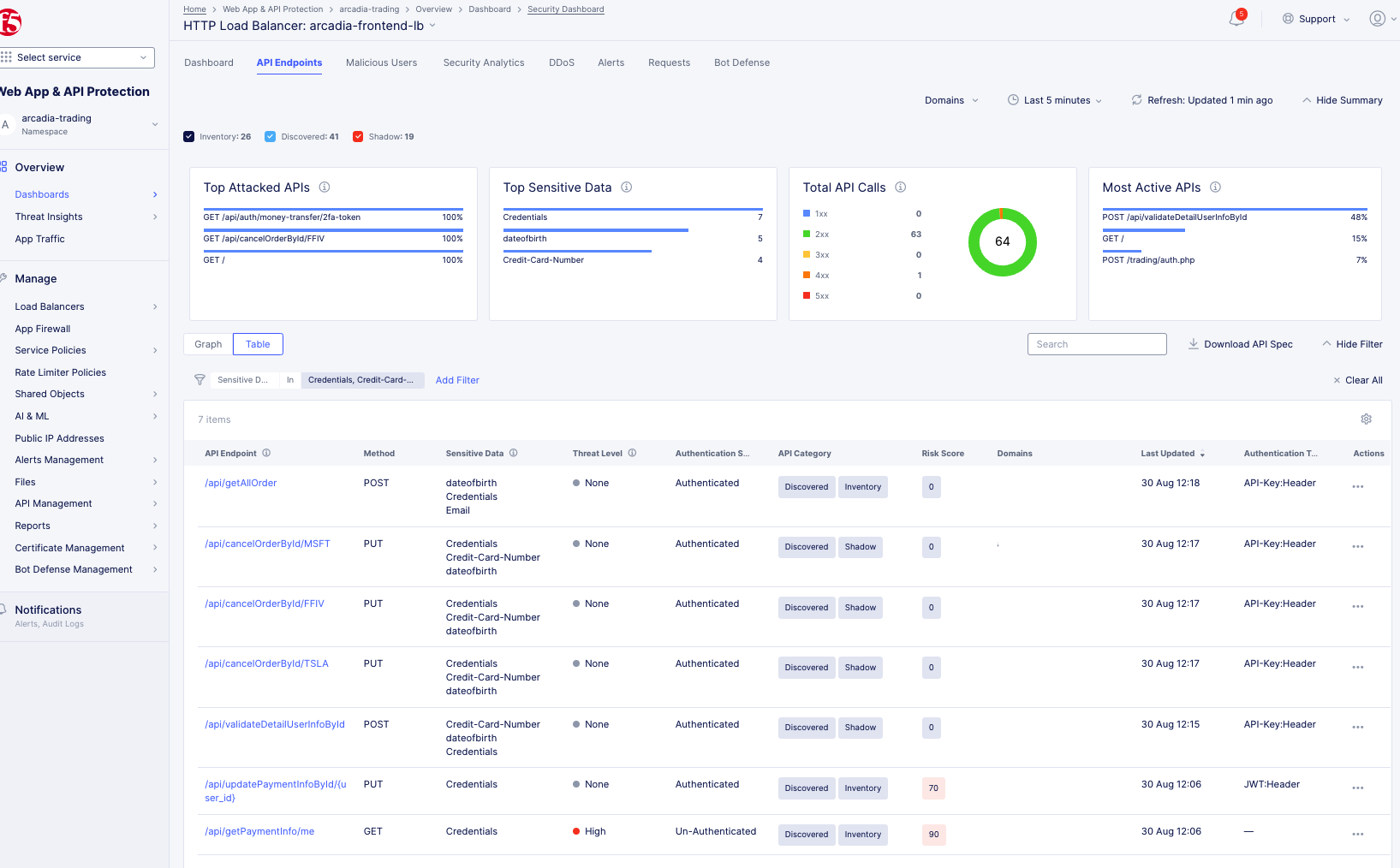
Task: Click inside the Search field above the table
Action: coord(1096,343)
